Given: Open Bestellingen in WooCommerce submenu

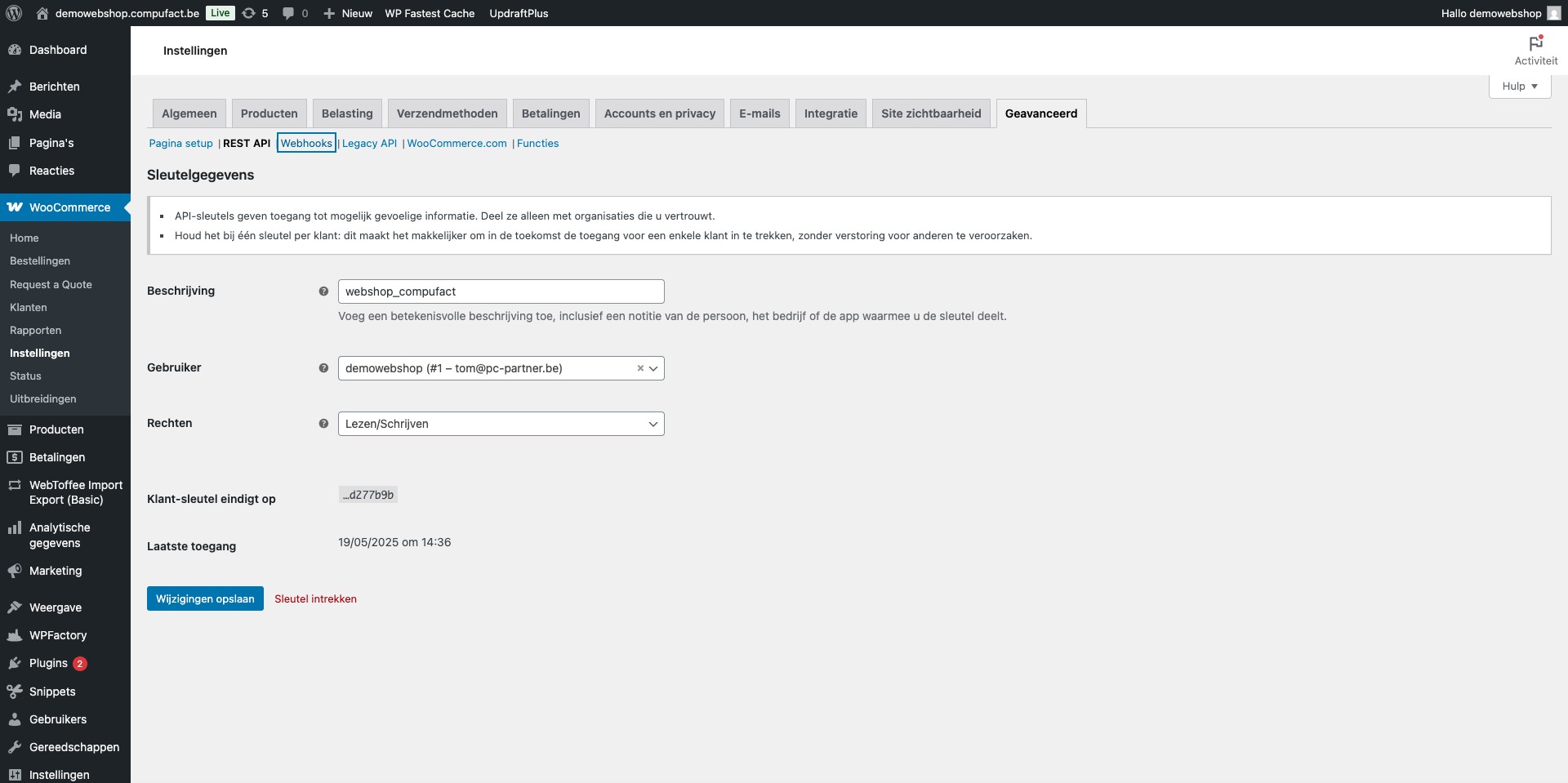Looking at the screenshot, I should (40, 261).
